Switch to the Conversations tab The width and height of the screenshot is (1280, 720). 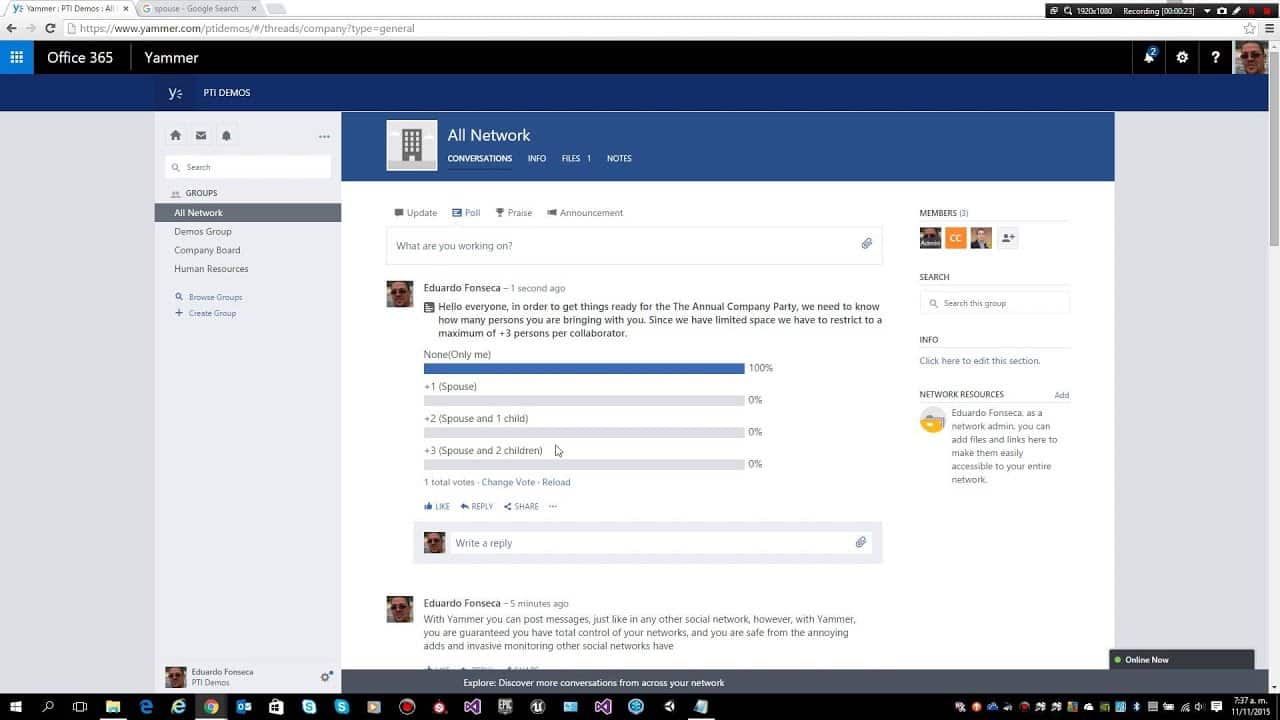tap(479, 158)
